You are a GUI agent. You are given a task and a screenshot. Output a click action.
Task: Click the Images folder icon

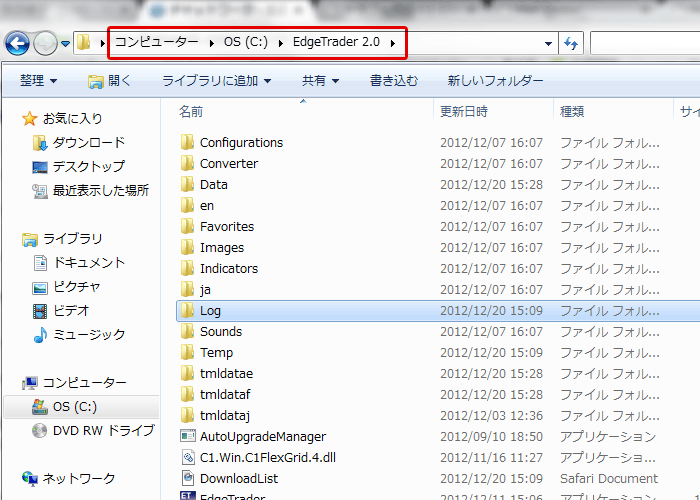tap(187, 247)
